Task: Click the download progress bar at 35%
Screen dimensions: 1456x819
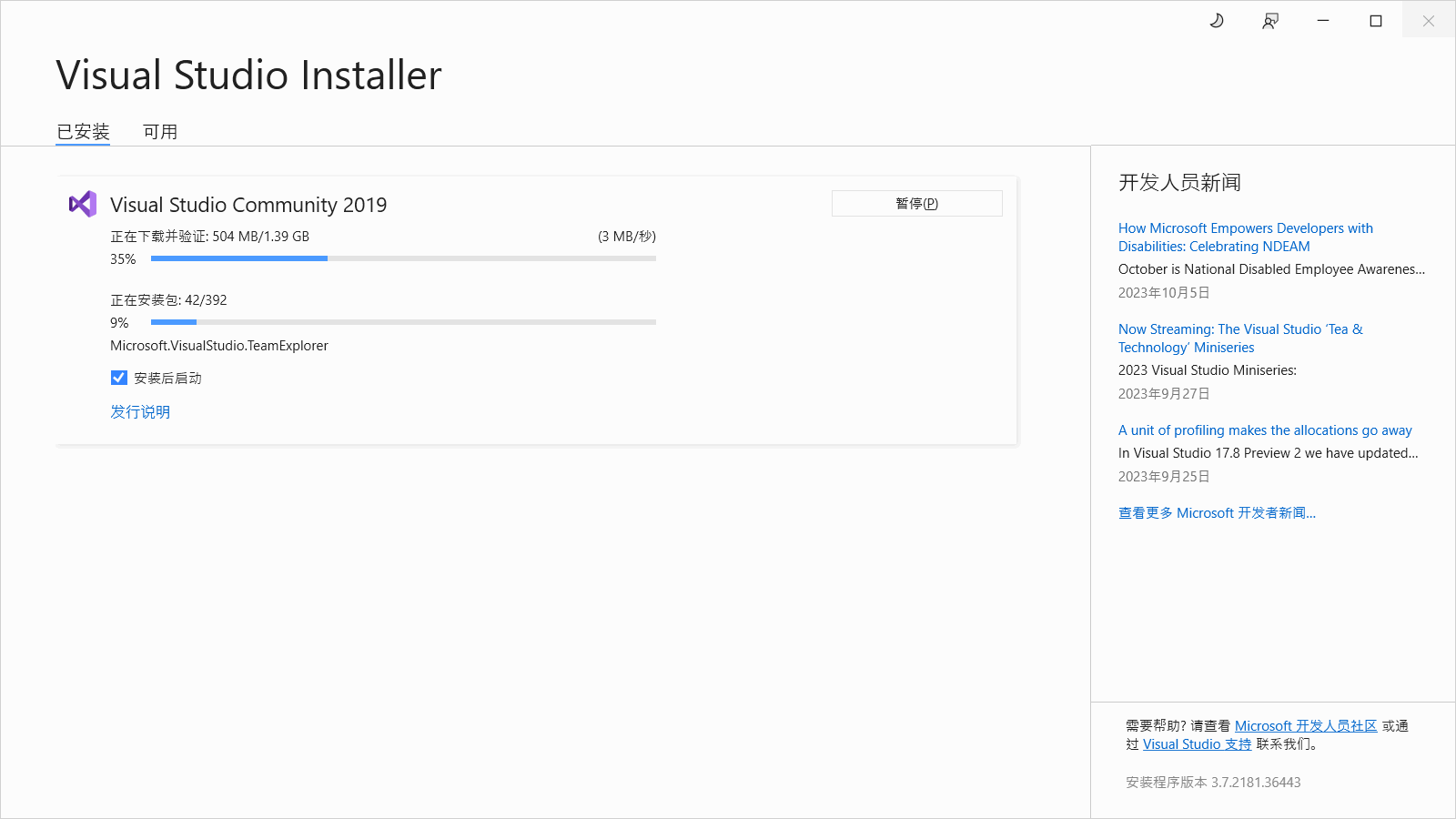Action: coord(403,258)
